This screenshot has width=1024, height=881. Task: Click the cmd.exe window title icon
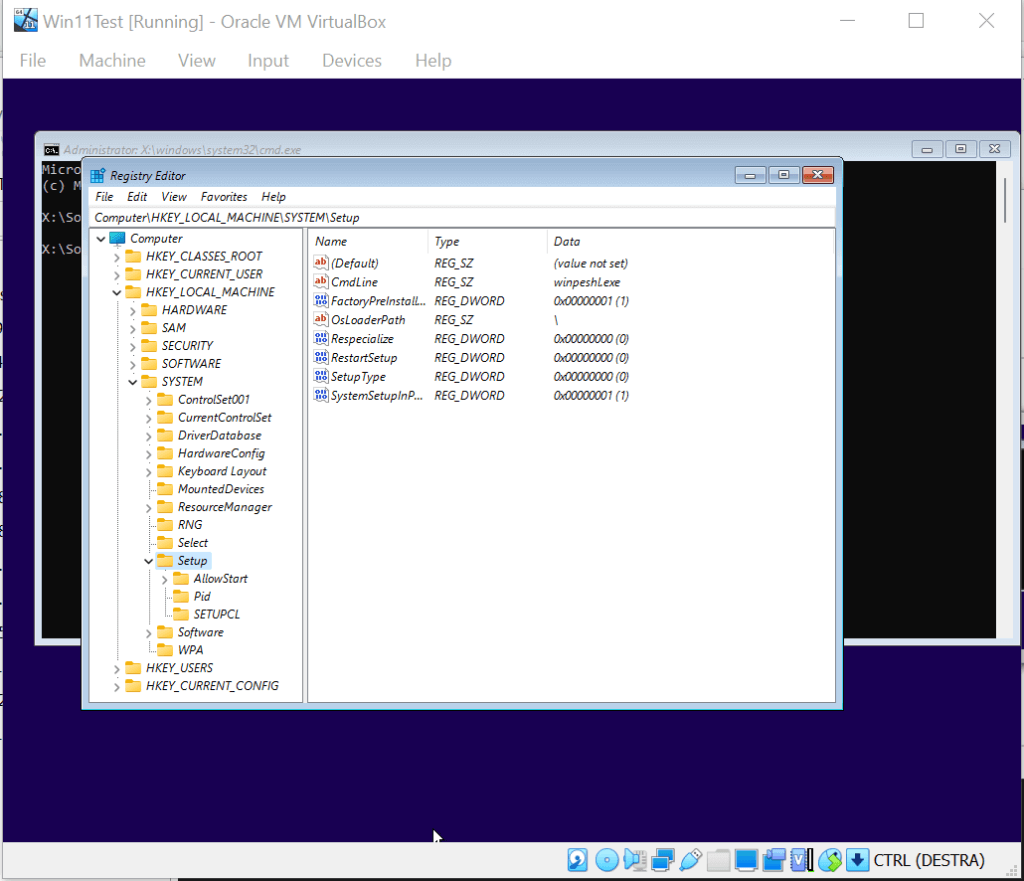coord(51,150)
